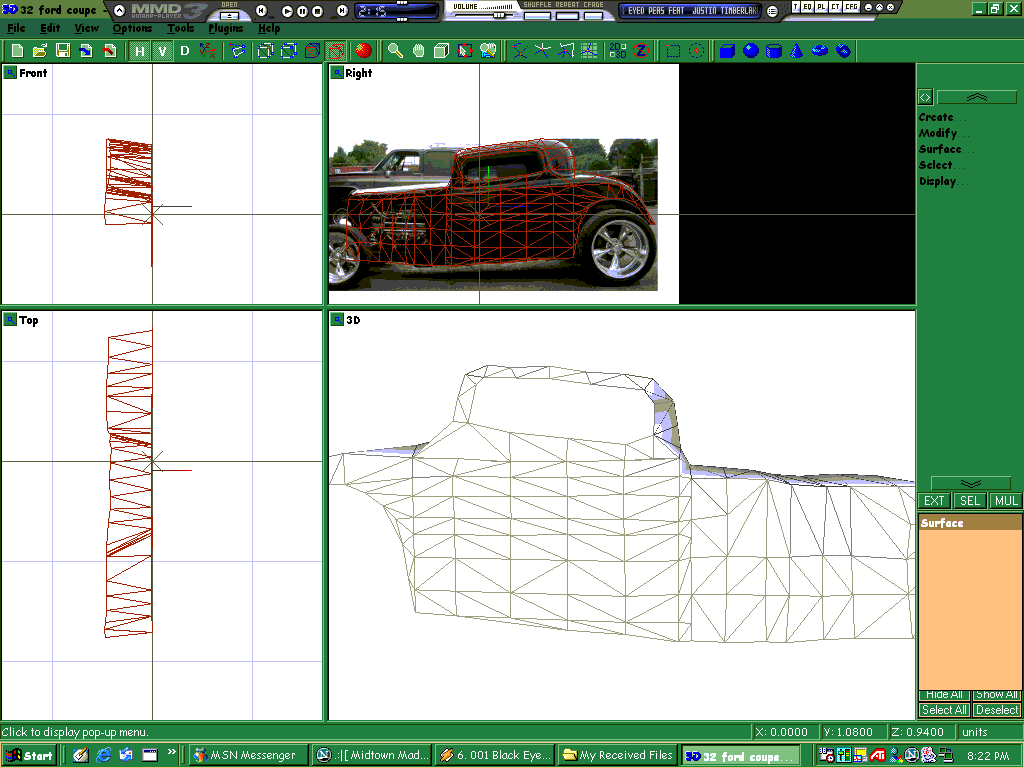Expand the Create section in the side panel
Image resolution: width=1024 pixels, height=768 pixels.
(936, 117)
